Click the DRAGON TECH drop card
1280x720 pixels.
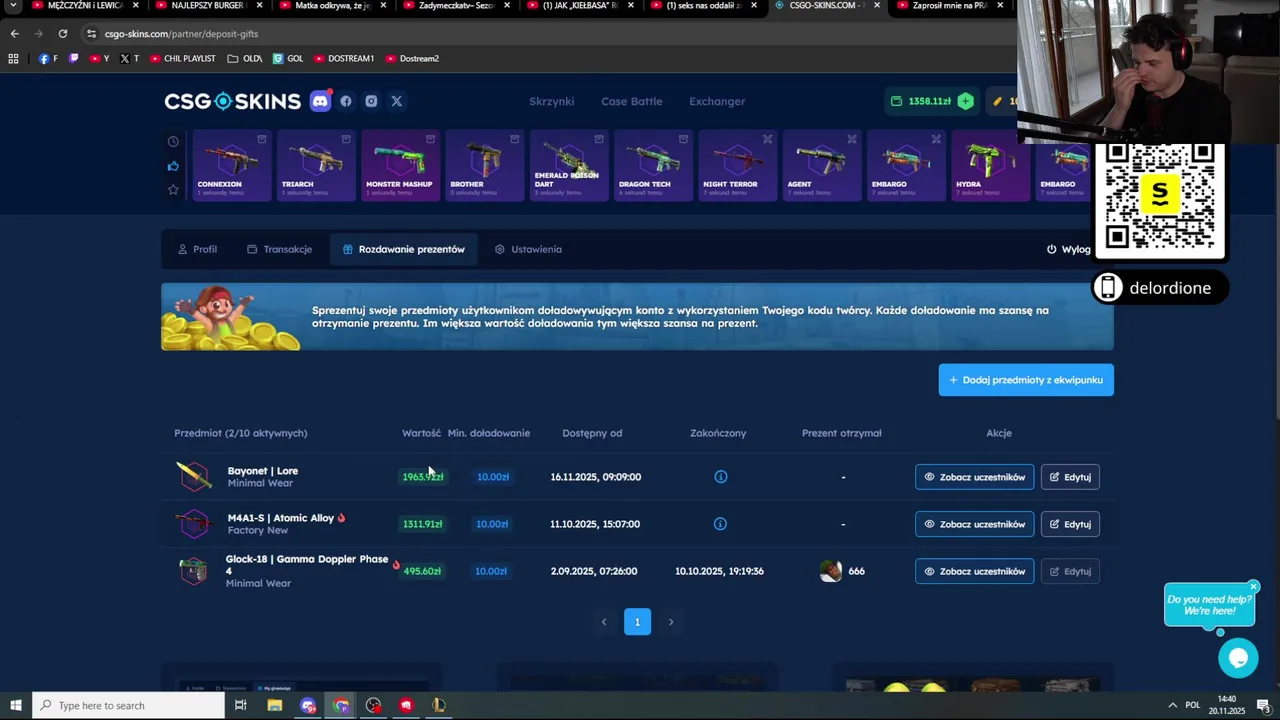pyautogui.click(x=653, y=166)
